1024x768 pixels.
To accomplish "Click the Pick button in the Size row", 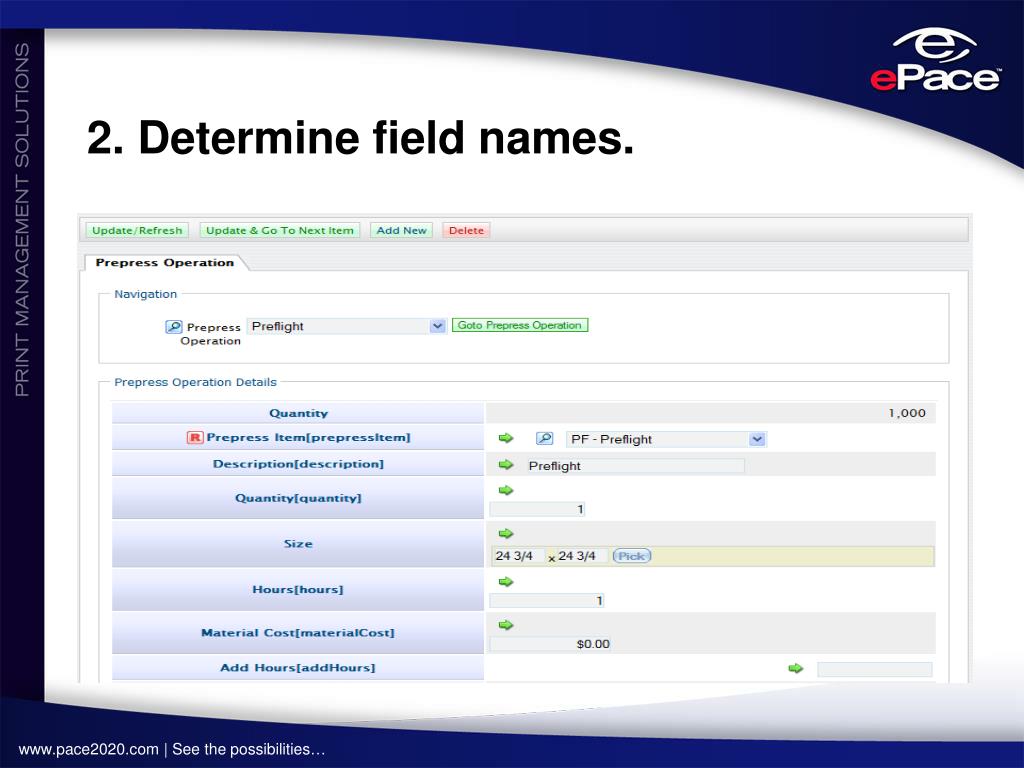I will pyautogui.click(x=632, y=556).
